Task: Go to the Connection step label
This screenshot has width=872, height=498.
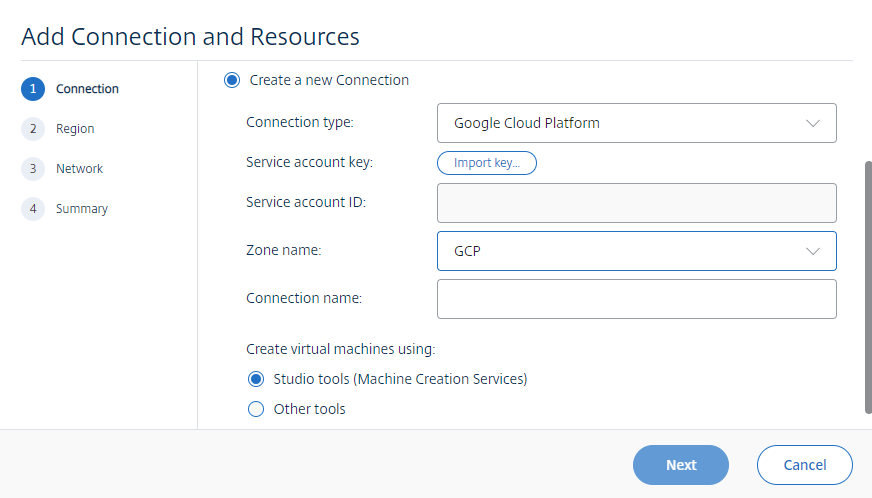Action: [x=87, y=89]
